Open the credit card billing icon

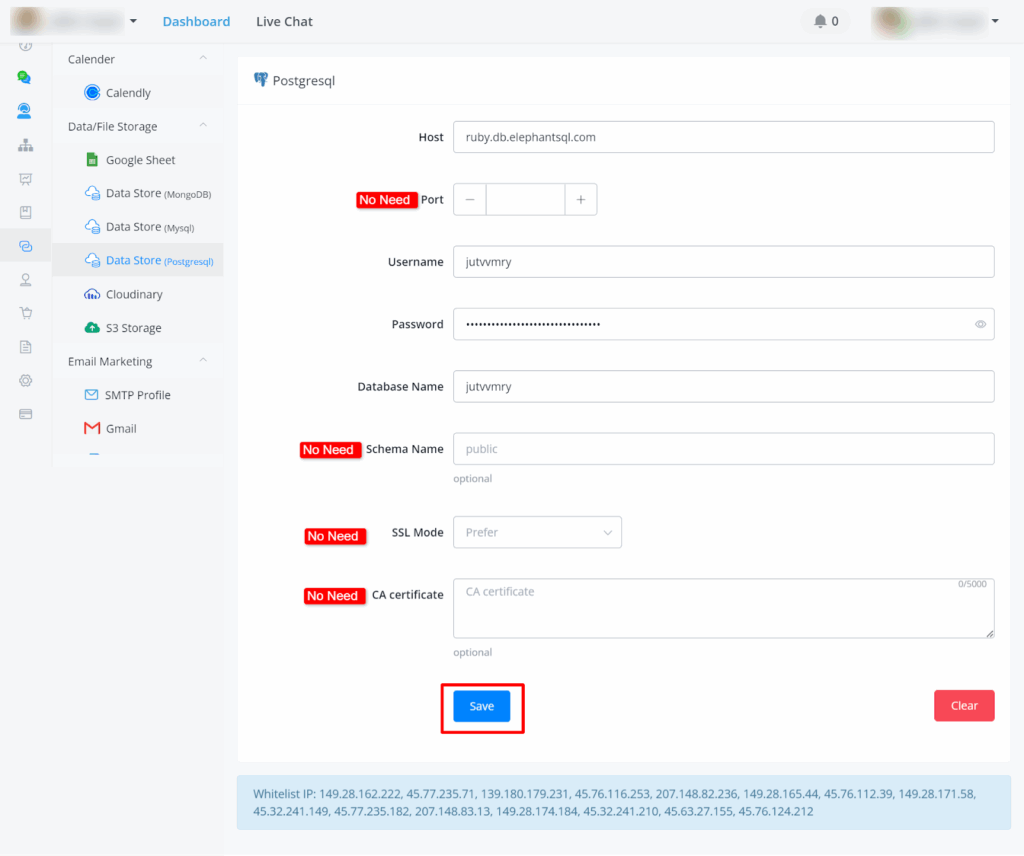(25, 414)
